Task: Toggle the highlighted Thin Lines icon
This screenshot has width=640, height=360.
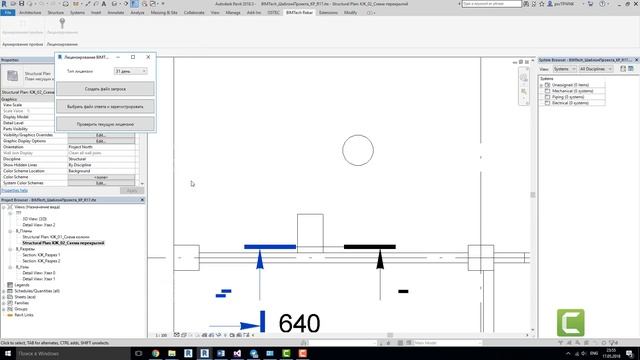Action: [134, 4]
